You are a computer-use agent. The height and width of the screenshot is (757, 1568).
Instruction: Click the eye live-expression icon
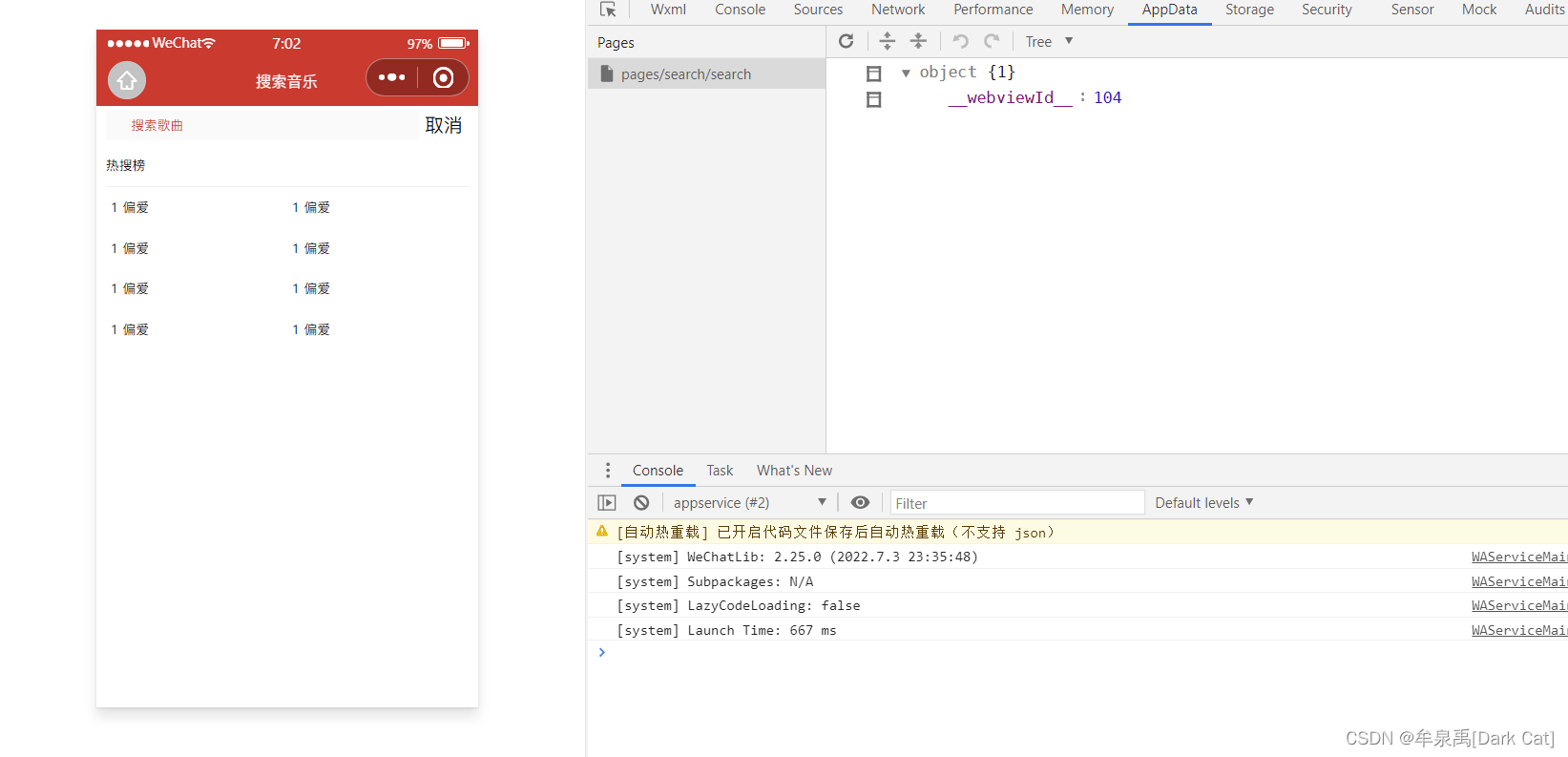(x=860, y=503)
